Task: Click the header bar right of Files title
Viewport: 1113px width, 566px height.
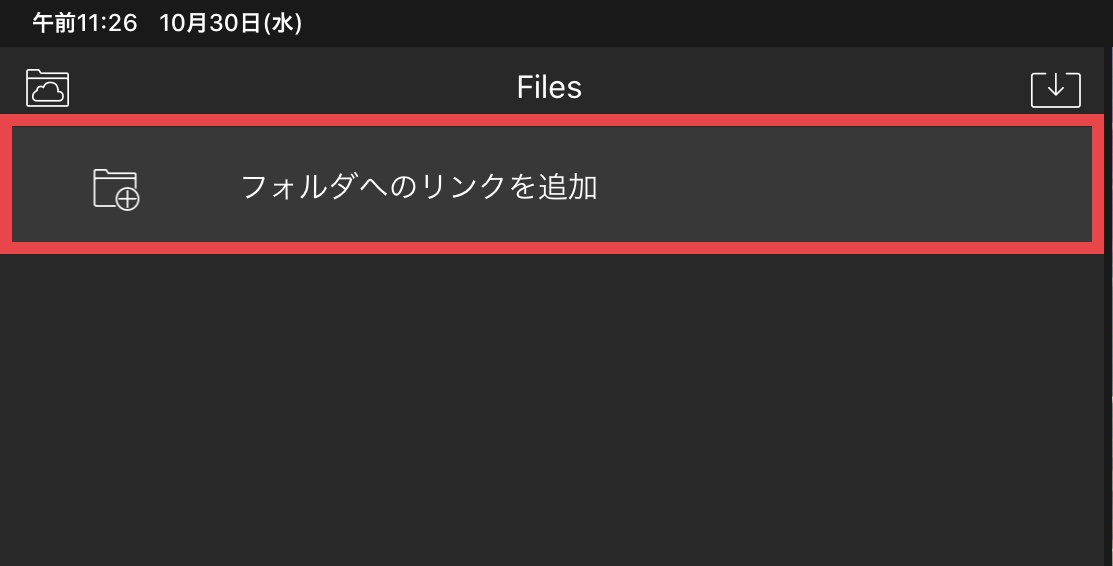Action: pyautogui.click(x=800, y=88)
